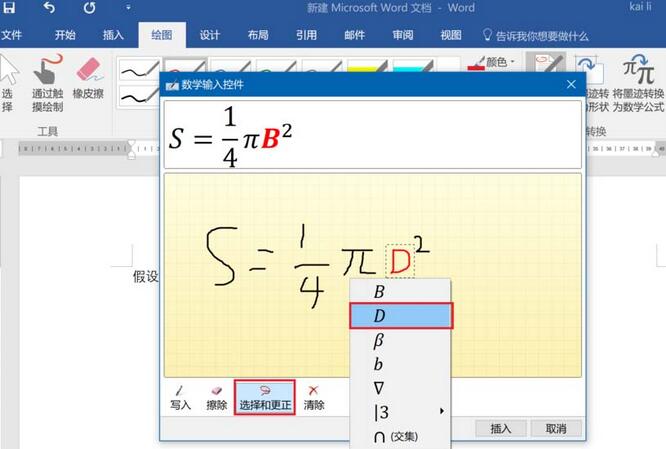Activate the 选择 cursor tool
Image resolution: width=666 pixels, height=449 pixels.
[8, 84]
